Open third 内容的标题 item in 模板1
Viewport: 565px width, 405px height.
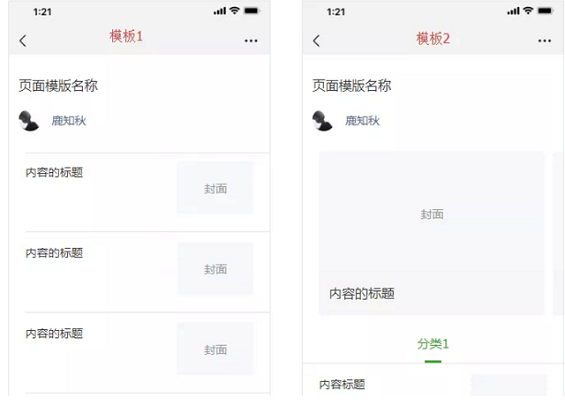pyautogui.click(x=54, y=334)
